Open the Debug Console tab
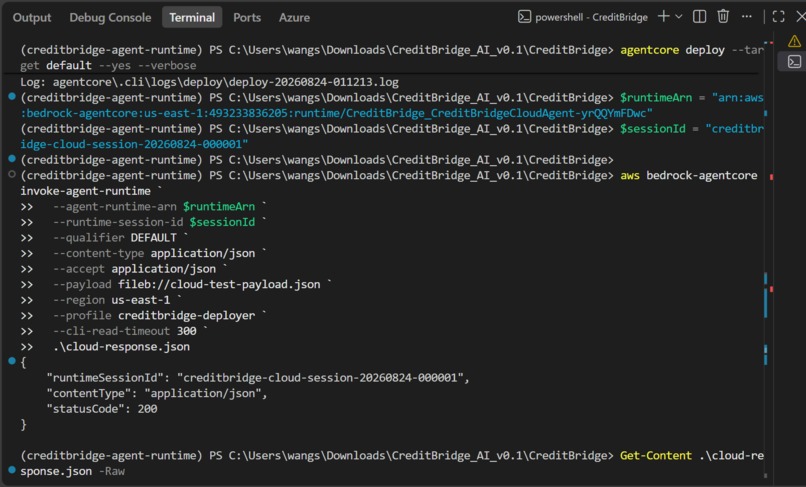Image resolution: width=806 pixels, height=487 pixels. pyautogui.click(x=110, y=17)
